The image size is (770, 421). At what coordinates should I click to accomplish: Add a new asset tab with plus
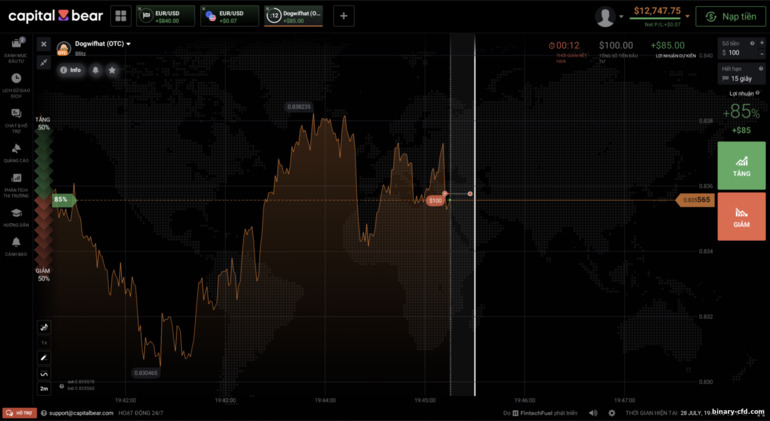(x=343, y=16)
